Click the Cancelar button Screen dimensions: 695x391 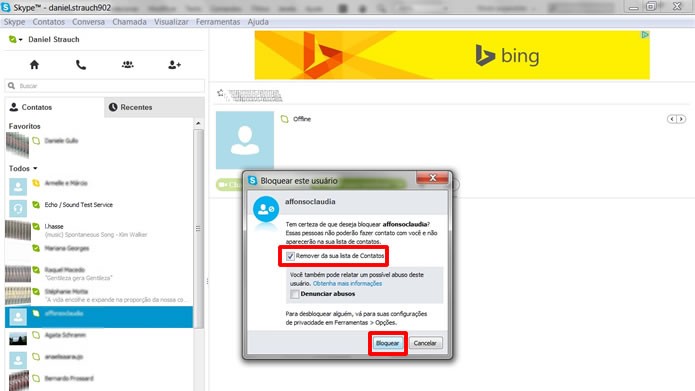click(x=425, y=343)
